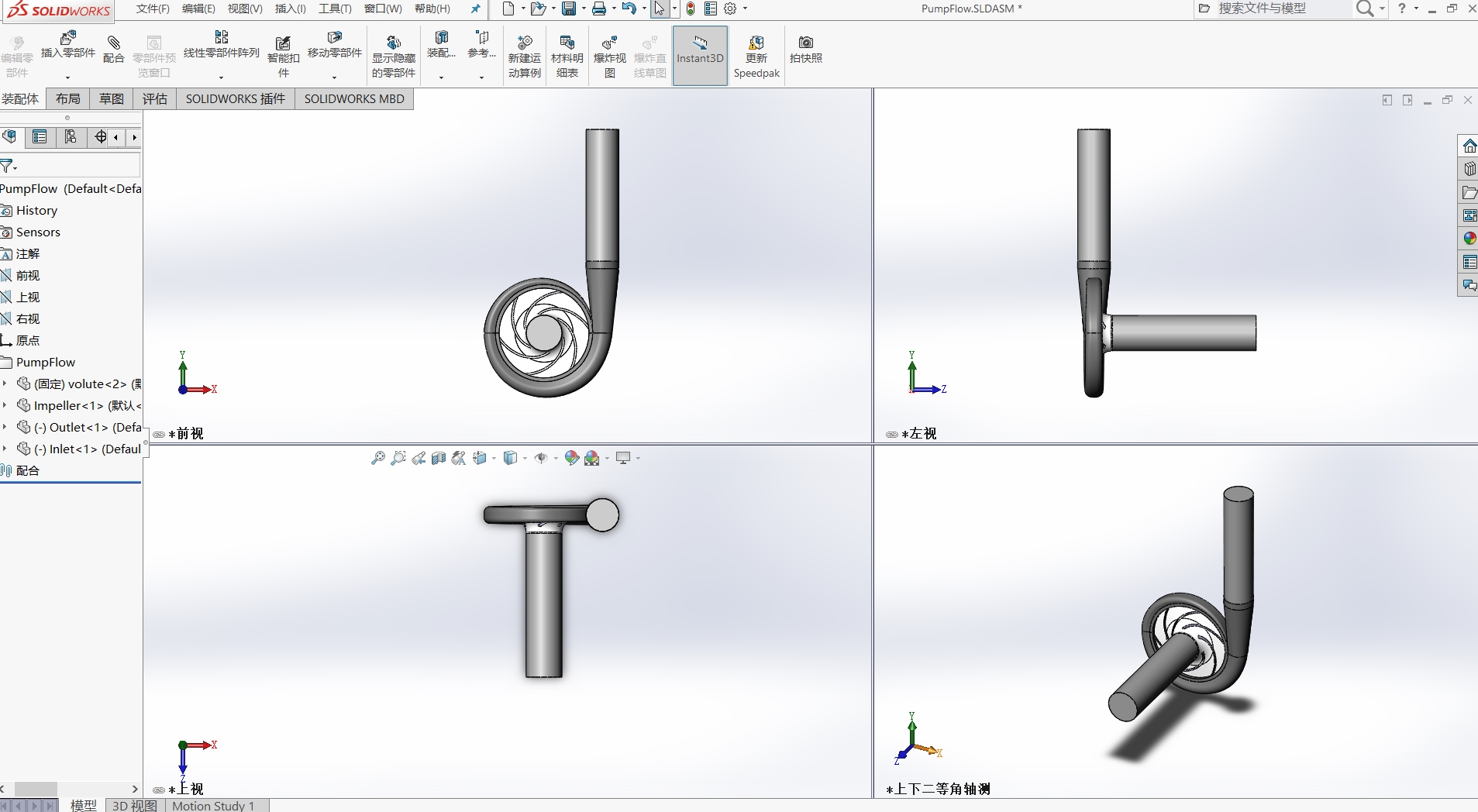Switch to SOLIDWORKS 插件 tab

pos(236,98)
